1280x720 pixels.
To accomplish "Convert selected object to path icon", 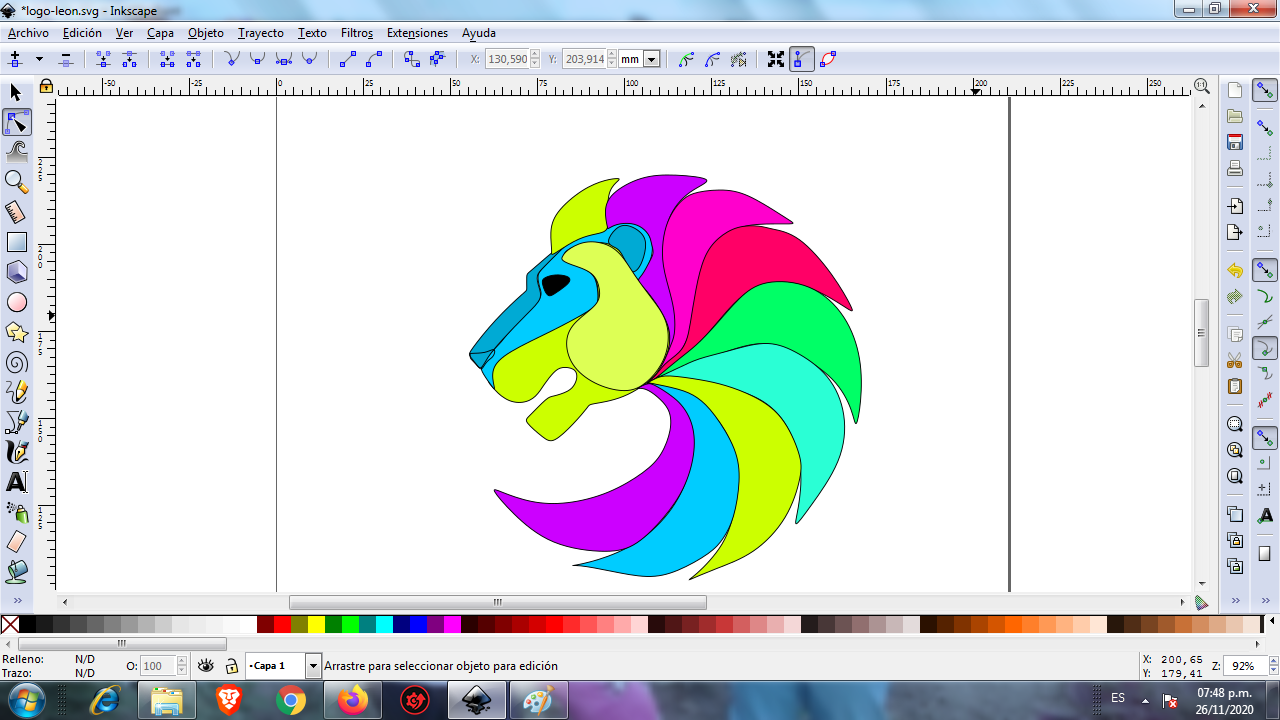I will [411, 59].
